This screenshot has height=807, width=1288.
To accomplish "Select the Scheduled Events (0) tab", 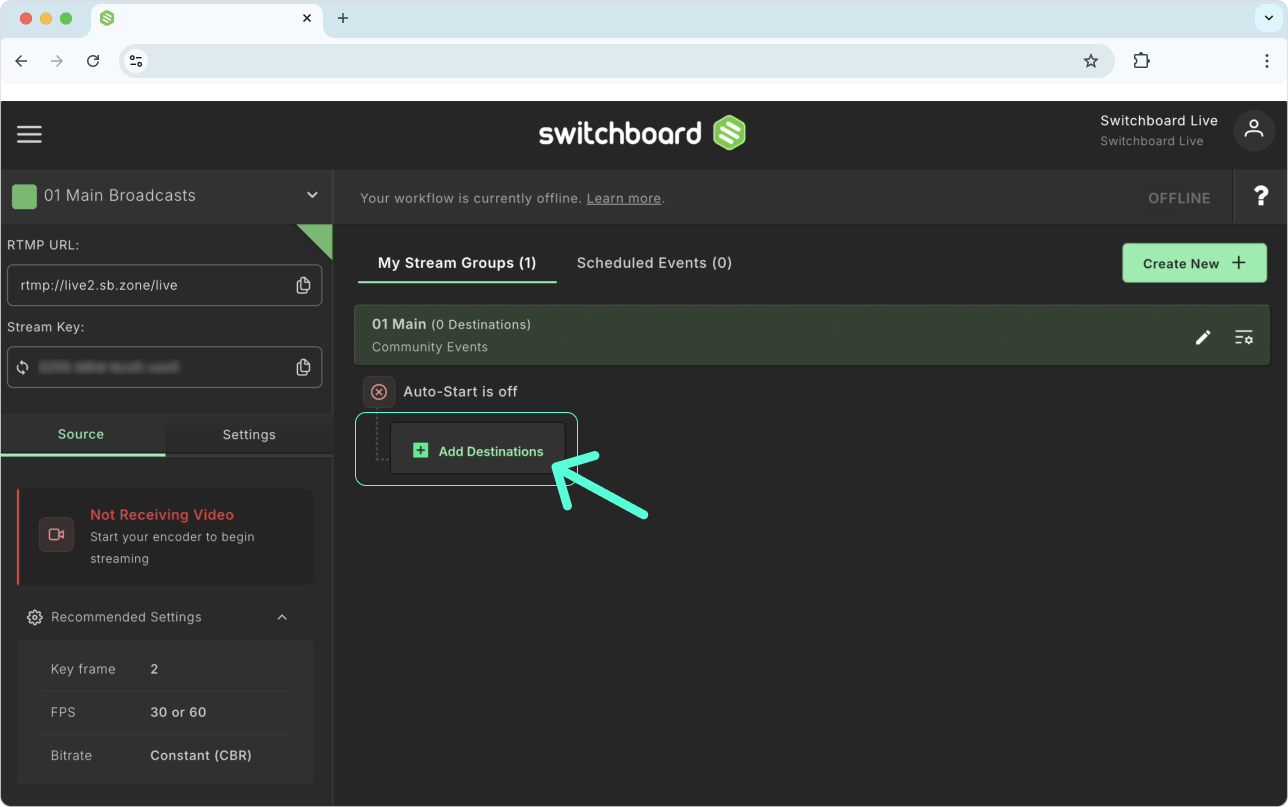I will click(x=654, y=263).
